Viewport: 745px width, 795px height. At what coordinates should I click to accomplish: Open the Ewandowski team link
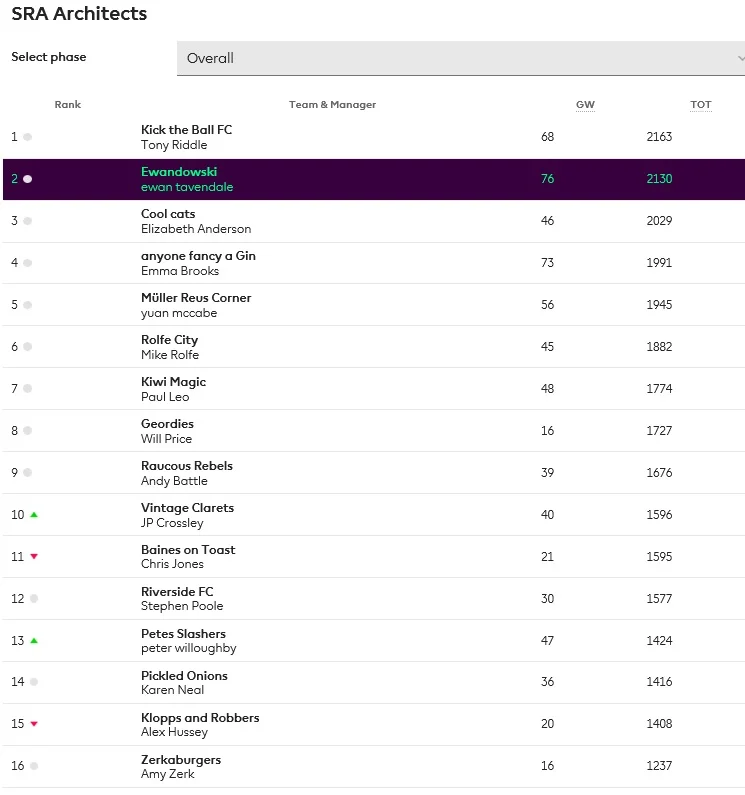point(179,172)
